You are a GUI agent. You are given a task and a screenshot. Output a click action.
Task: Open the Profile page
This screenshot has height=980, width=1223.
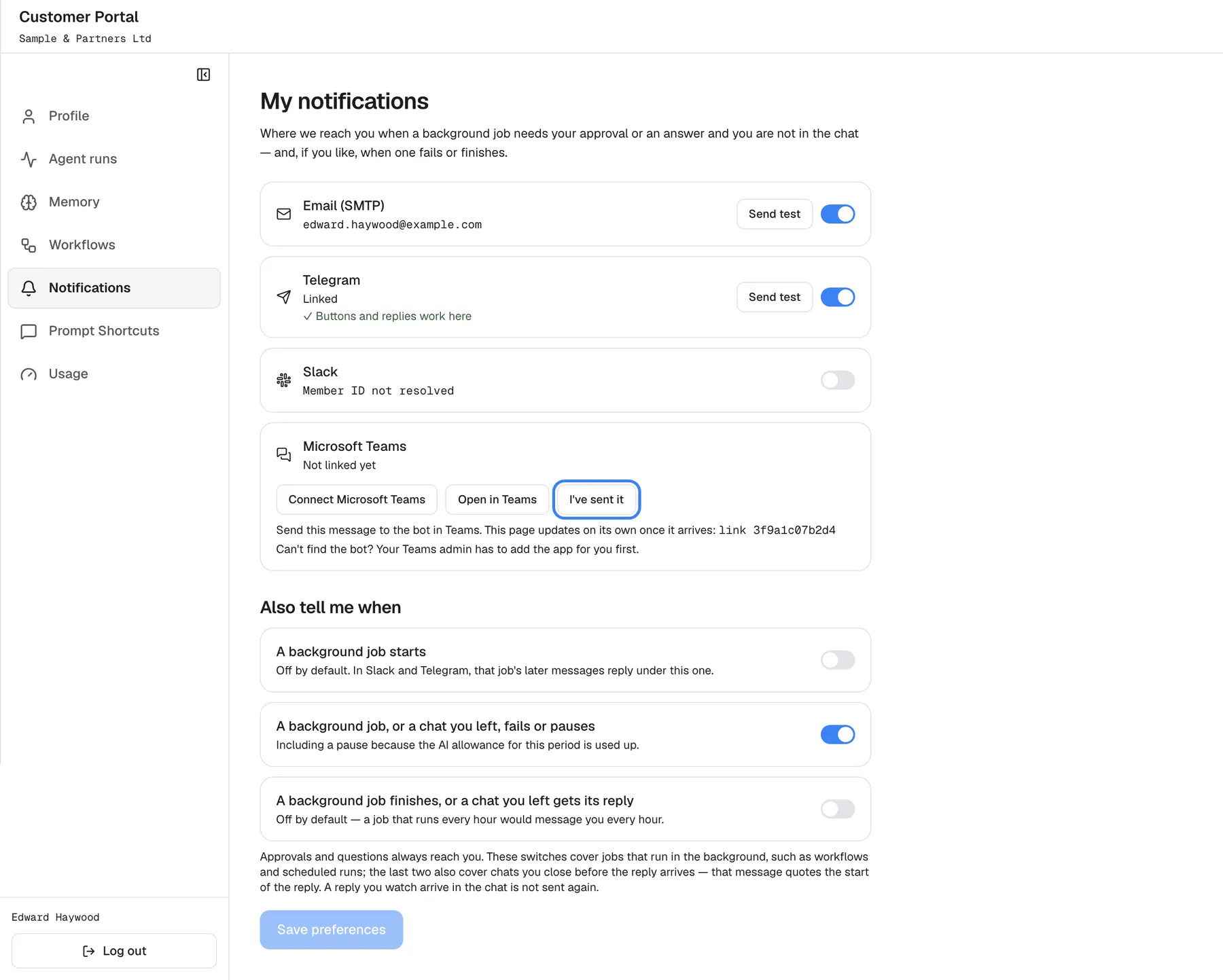[114, 116]
